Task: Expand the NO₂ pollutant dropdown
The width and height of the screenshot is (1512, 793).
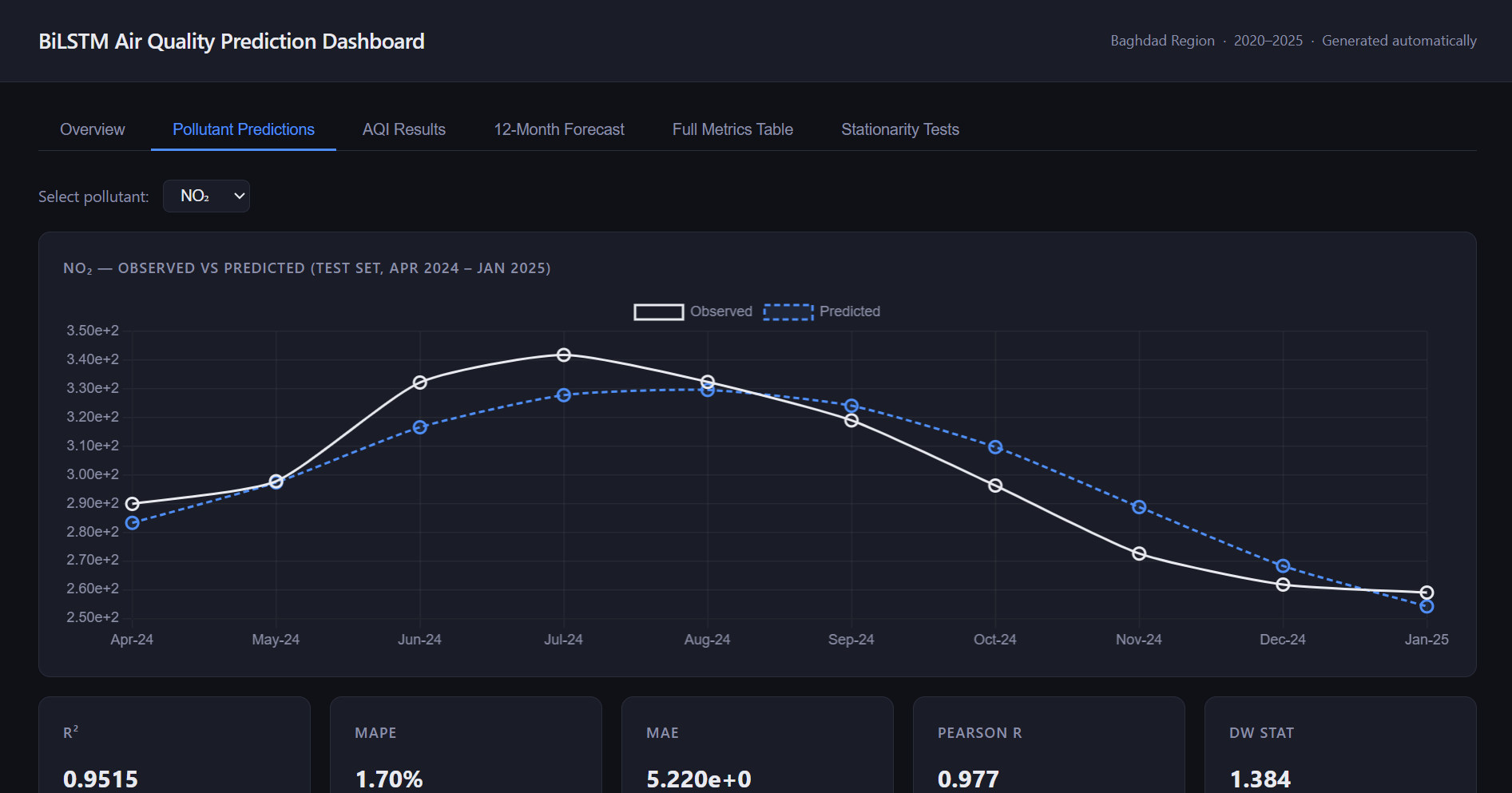Action: (206, 196)
